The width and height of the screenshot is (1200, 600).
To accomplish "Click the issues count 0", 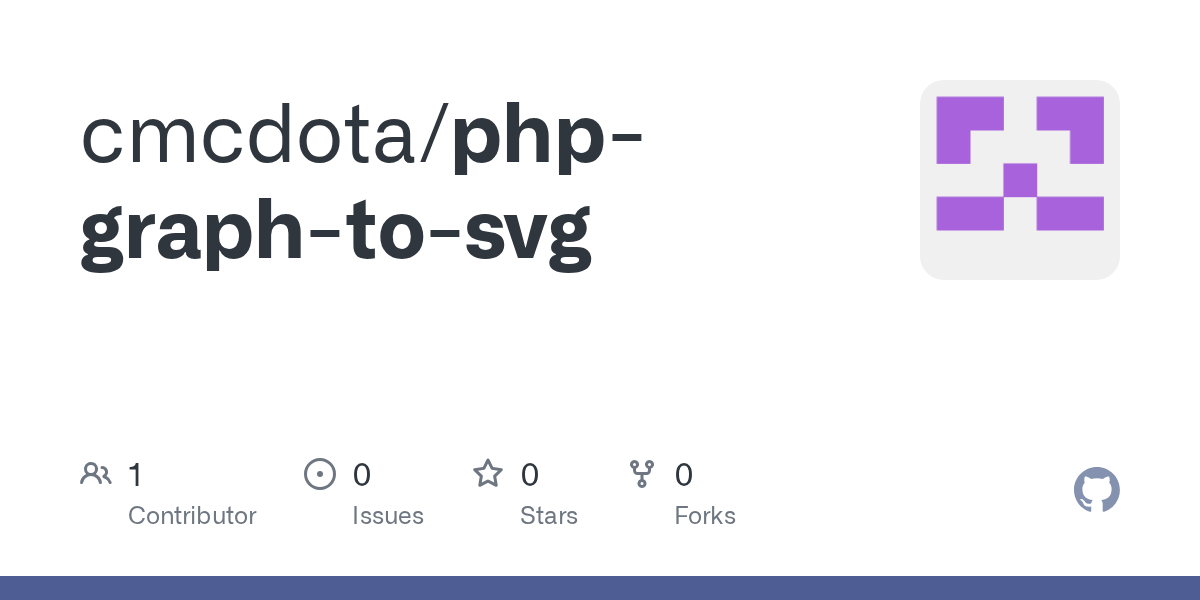I will [362, 474].
